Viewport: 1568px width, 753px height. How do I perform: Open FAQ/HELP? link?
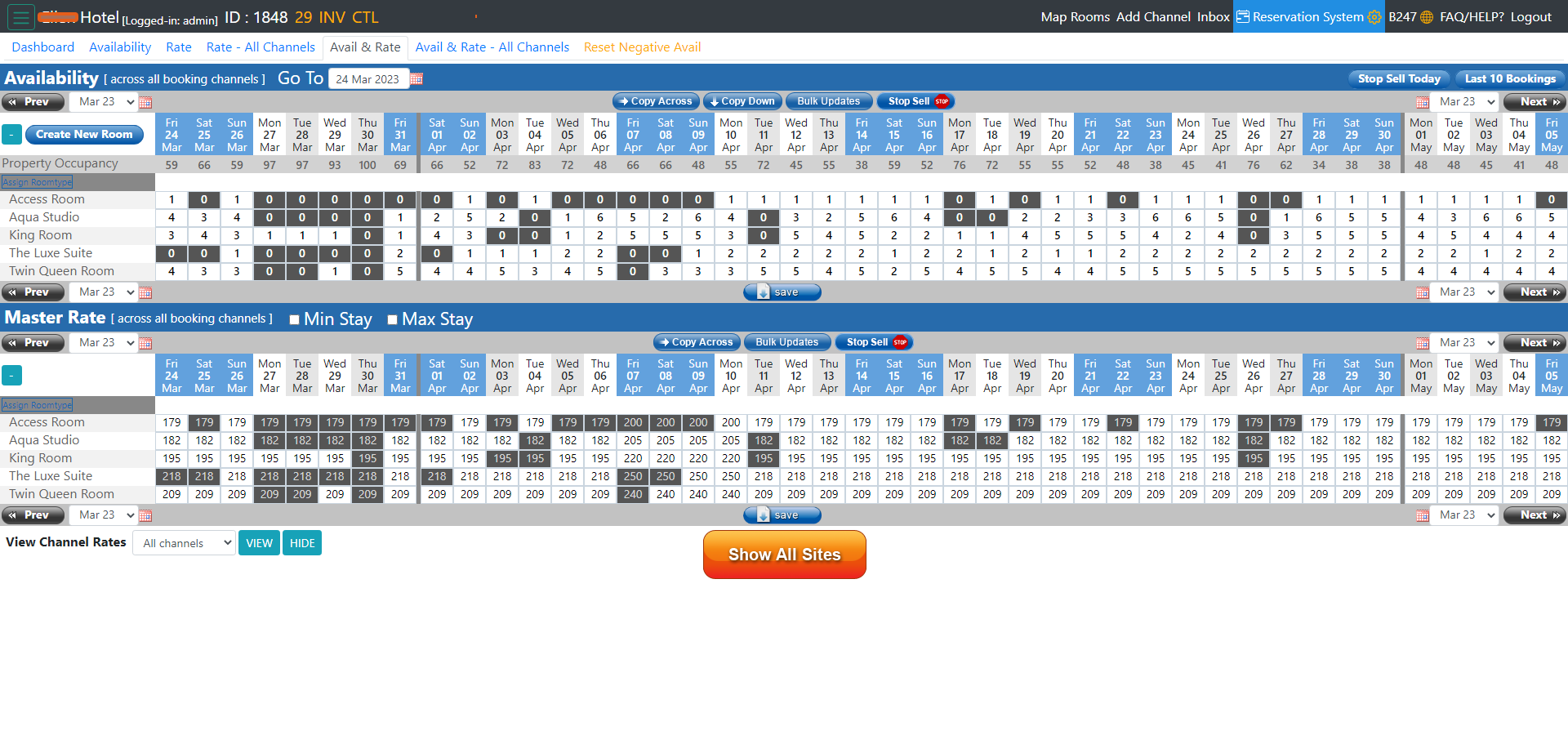1472,17
